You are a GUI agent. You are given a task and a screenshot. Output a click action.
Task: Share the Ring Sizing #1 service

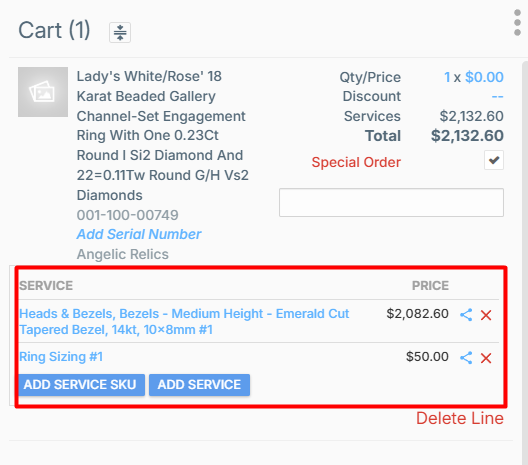point(466,358)
